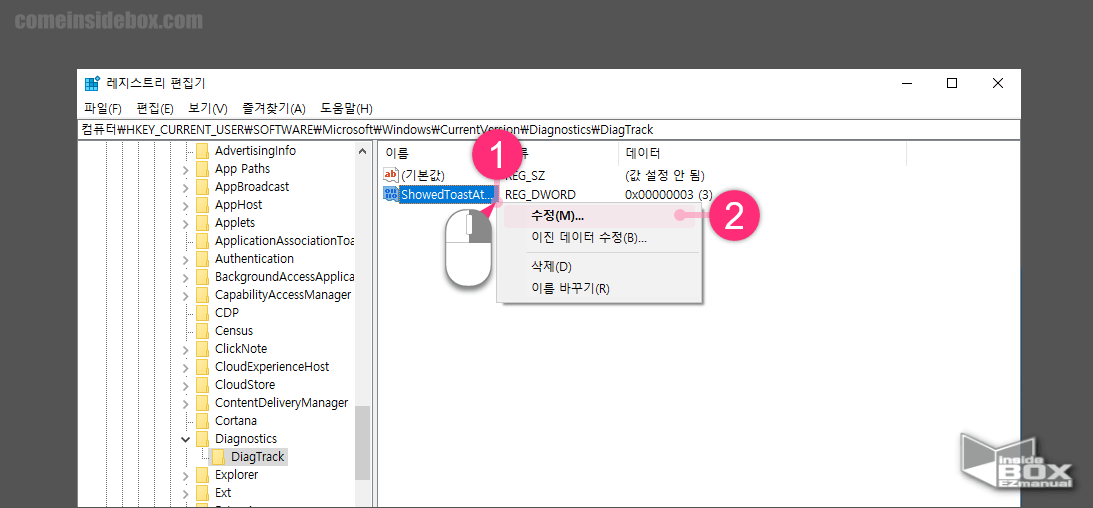The height and width of the screenshot is (508, 1093).
Task: Open the 편집(E) menu
Action: point(155,109)
